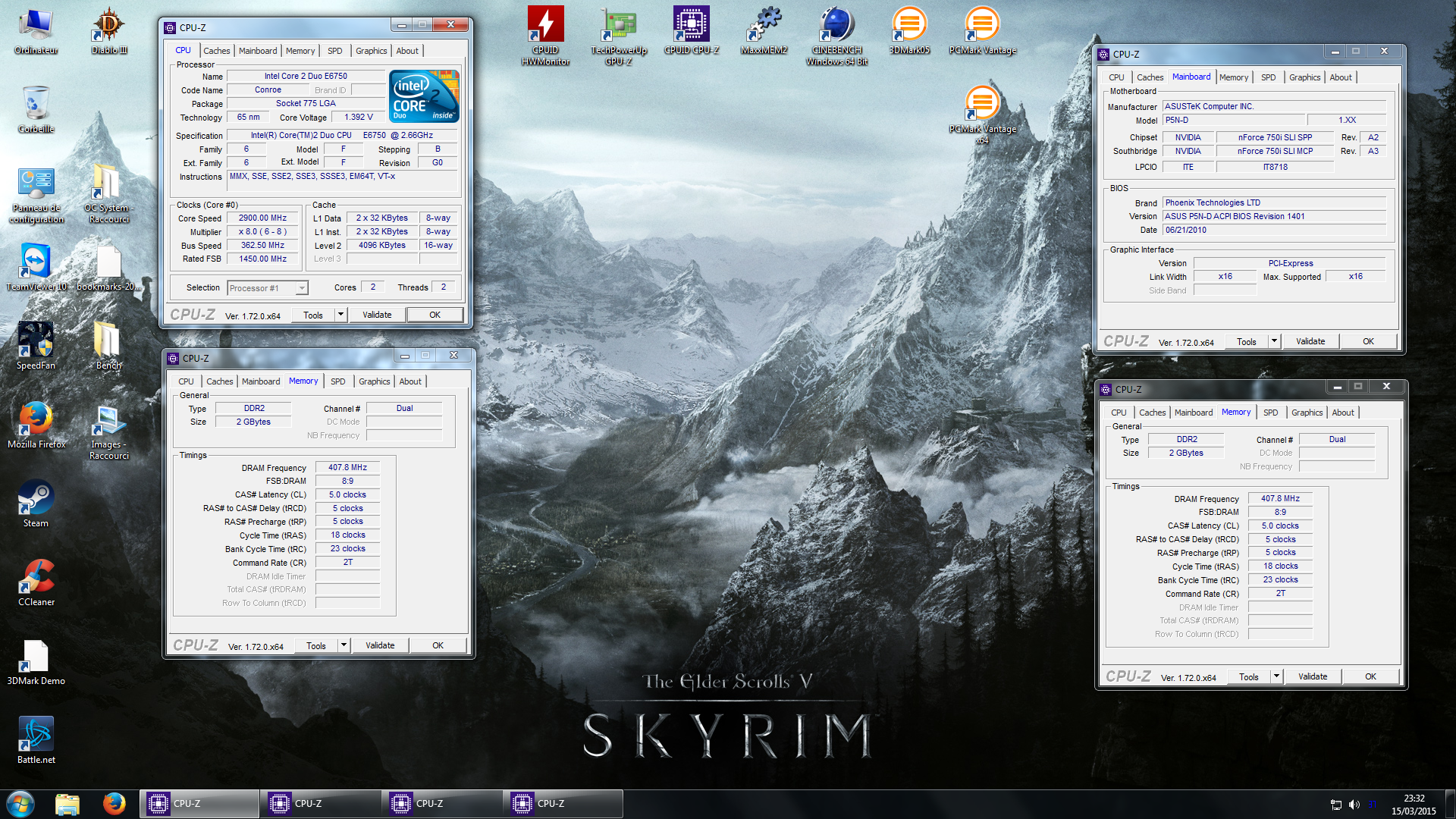The image size is (1456, 819).
Task: Expand Tools arrow in right Memory window
Action: tap(1276, 676)
